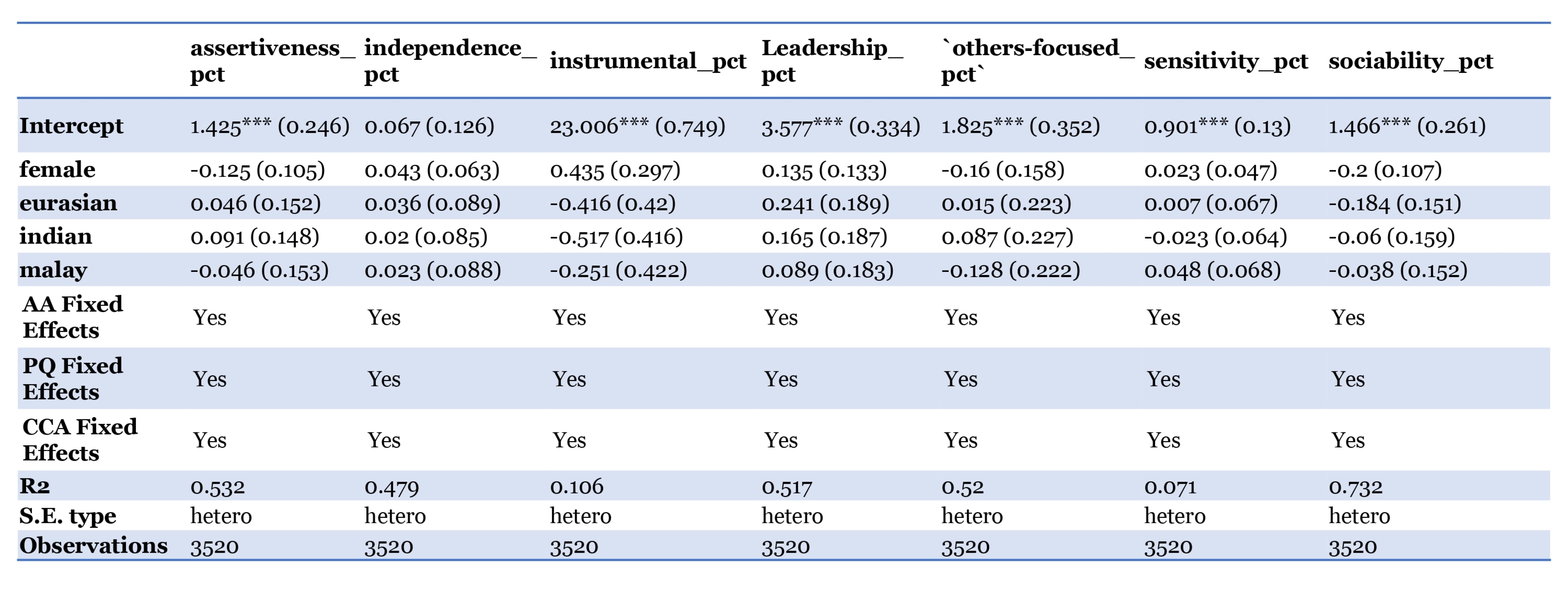Select the Leadership_pct column header
1568x591 pixels.
832,61
